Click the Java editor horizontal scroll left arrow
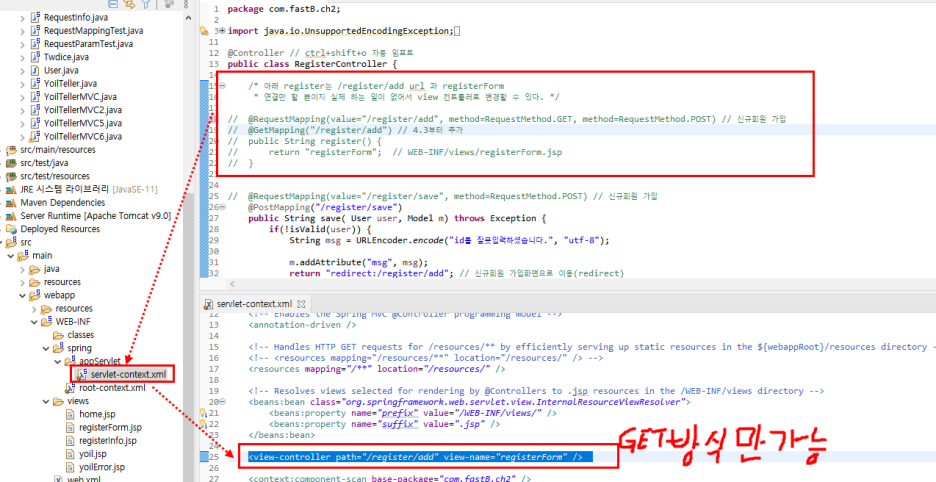 pyautogui.click(x=232, y=284)
